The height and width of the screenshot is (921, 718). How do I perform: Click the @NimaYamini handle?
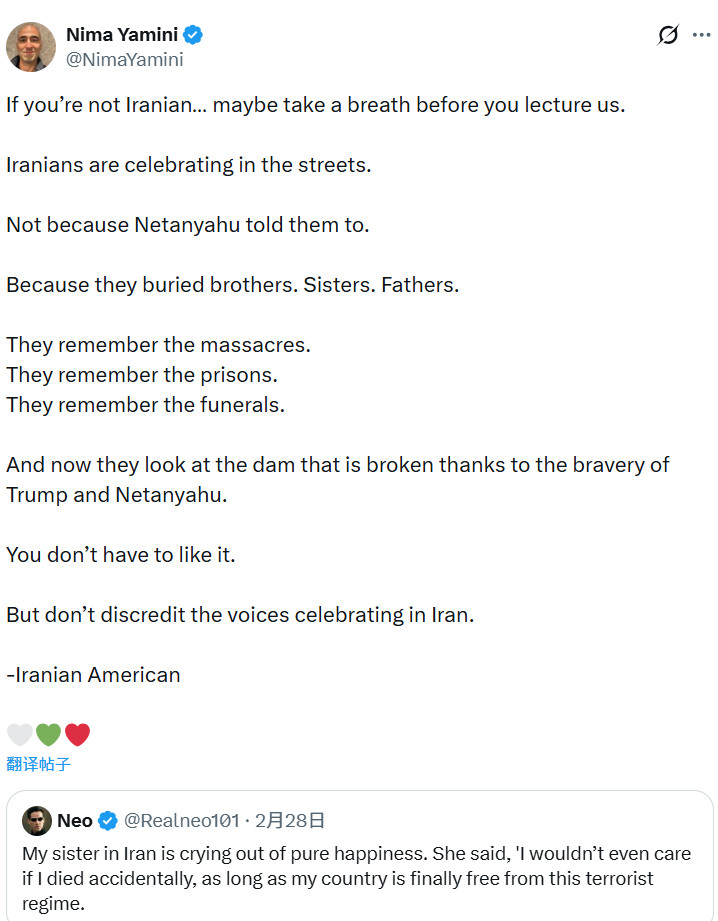pyautogui.click(x=124, y=58)
